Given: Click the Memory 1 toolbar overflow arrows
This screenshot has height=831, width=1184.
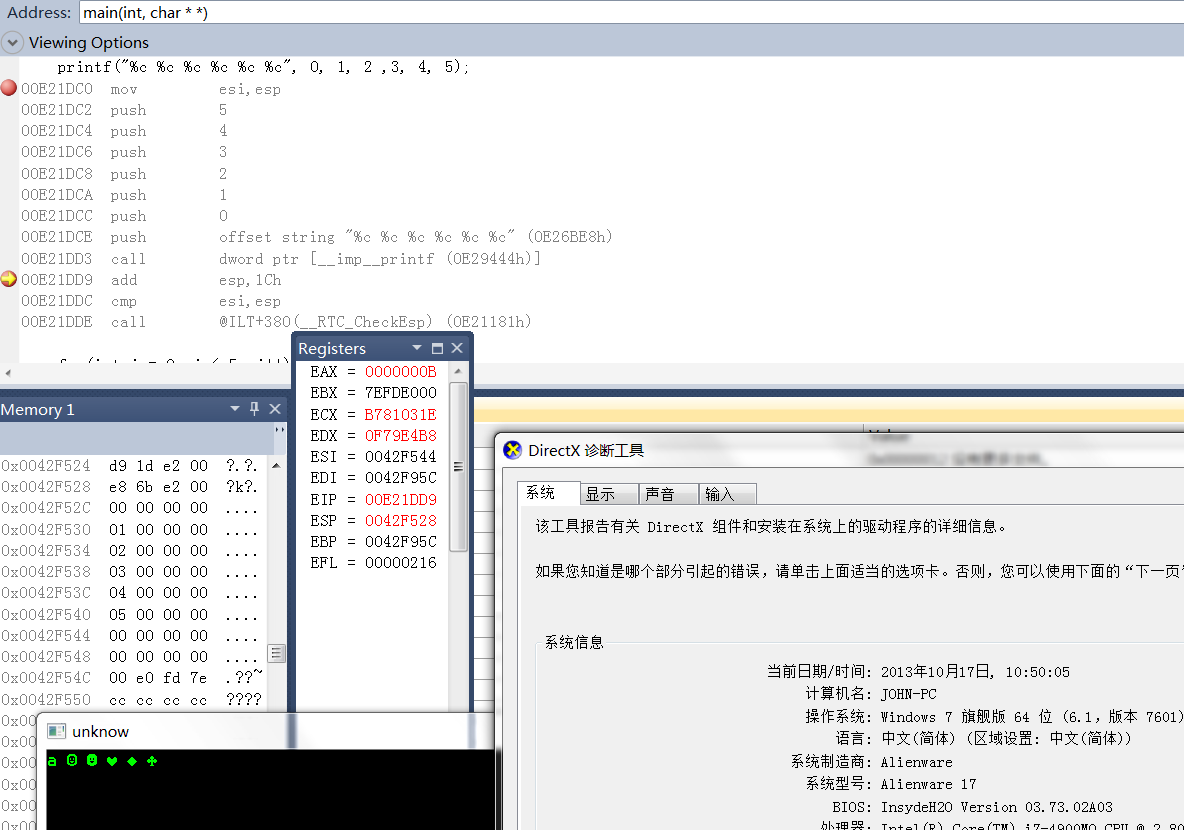Looking at the screenshot, I should 279,429.
